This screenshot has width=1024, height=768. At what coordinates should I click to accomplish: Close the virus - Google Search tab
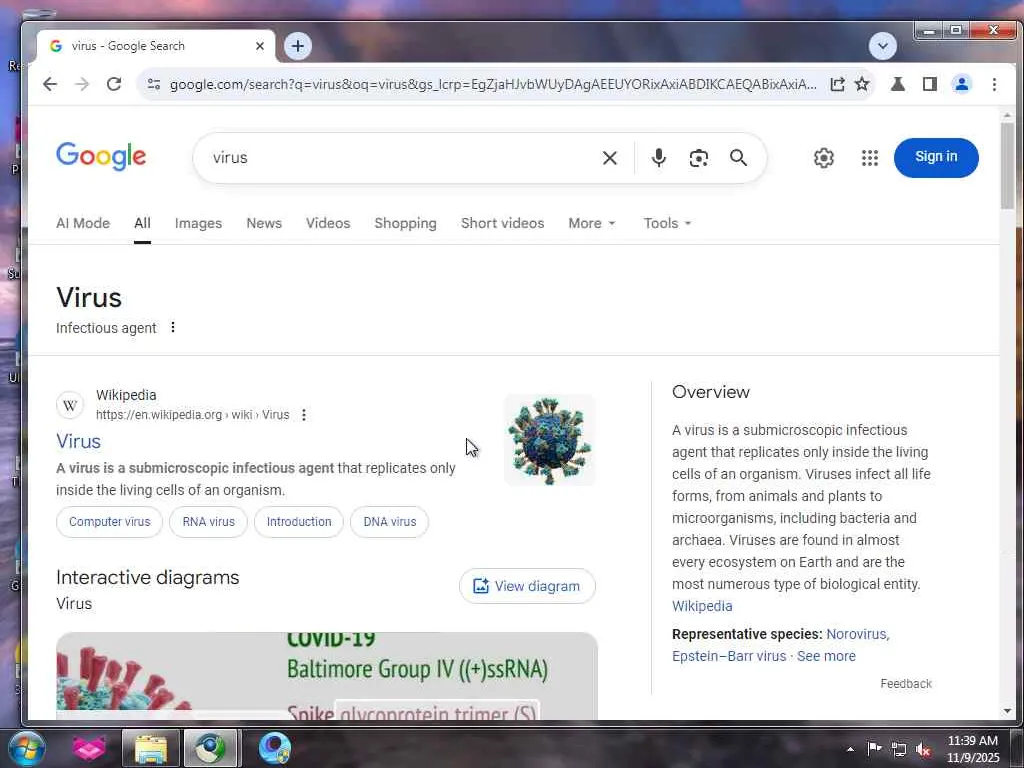[x=260, y=46]
